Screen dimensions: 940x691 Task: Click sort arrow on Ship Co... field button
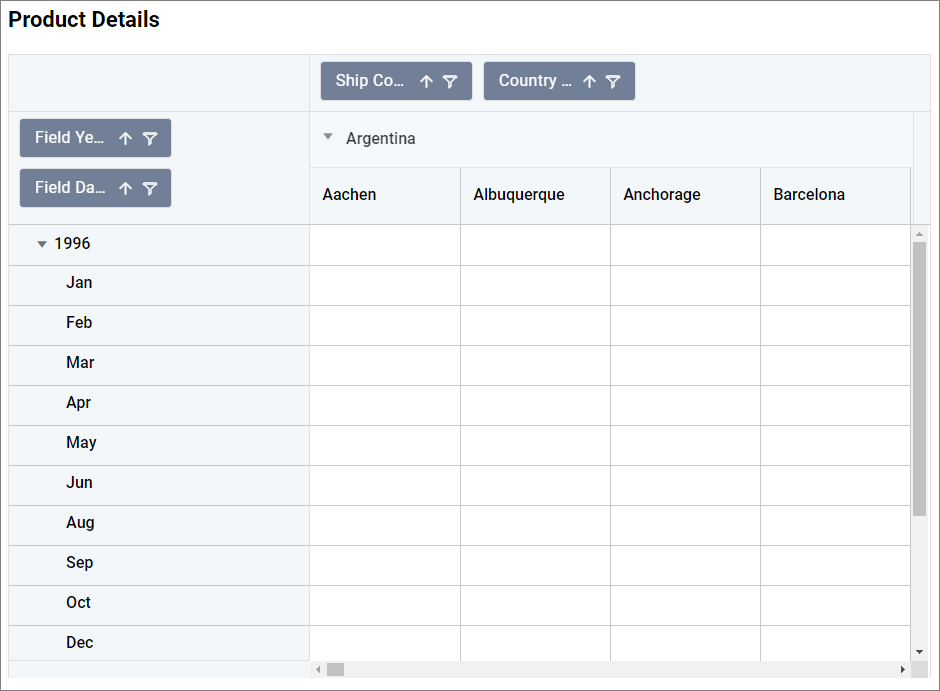point(426,82)
